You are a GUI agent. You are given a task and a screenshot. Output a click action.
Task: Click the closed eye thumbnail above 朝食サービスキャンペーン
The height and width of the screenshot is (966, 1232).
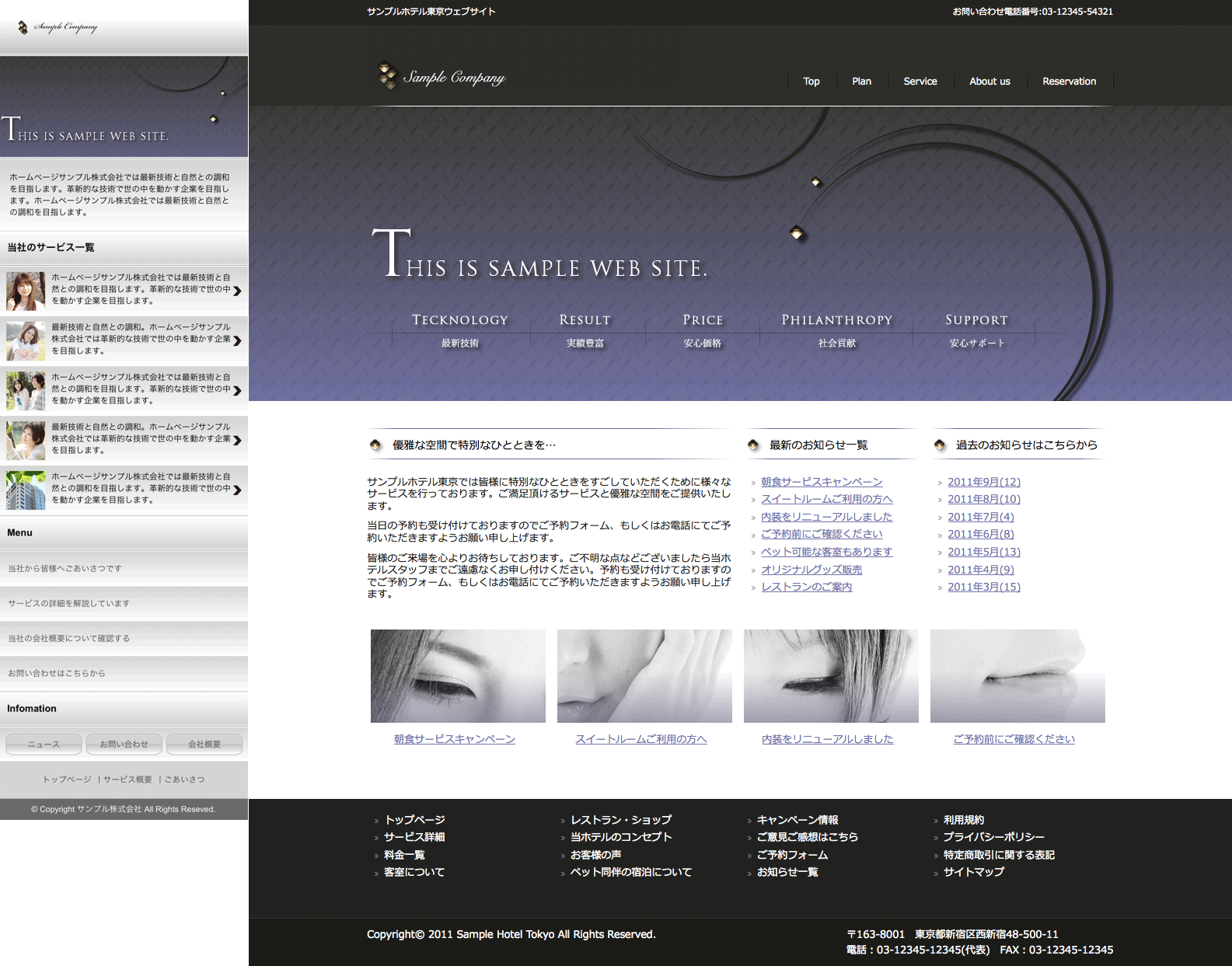(x=458, y=676)
